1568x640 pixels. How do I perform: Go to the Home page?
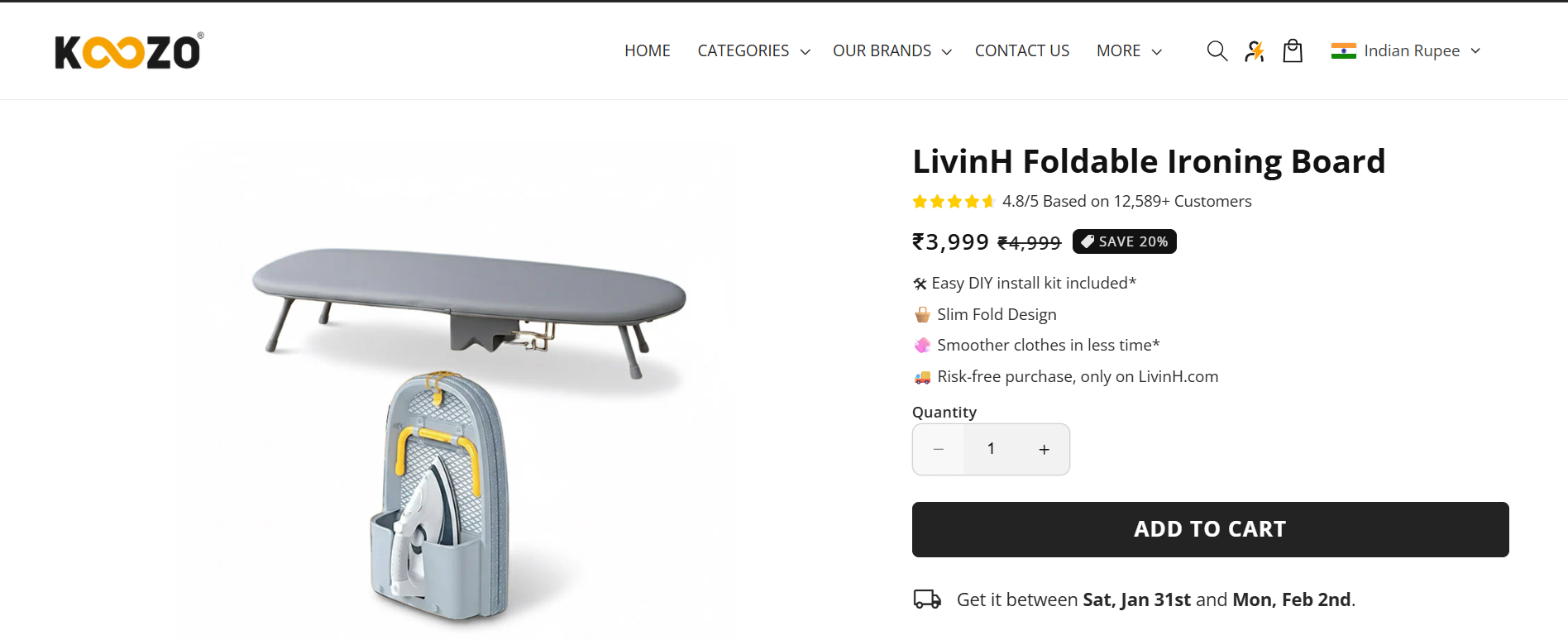pos(648,51)
